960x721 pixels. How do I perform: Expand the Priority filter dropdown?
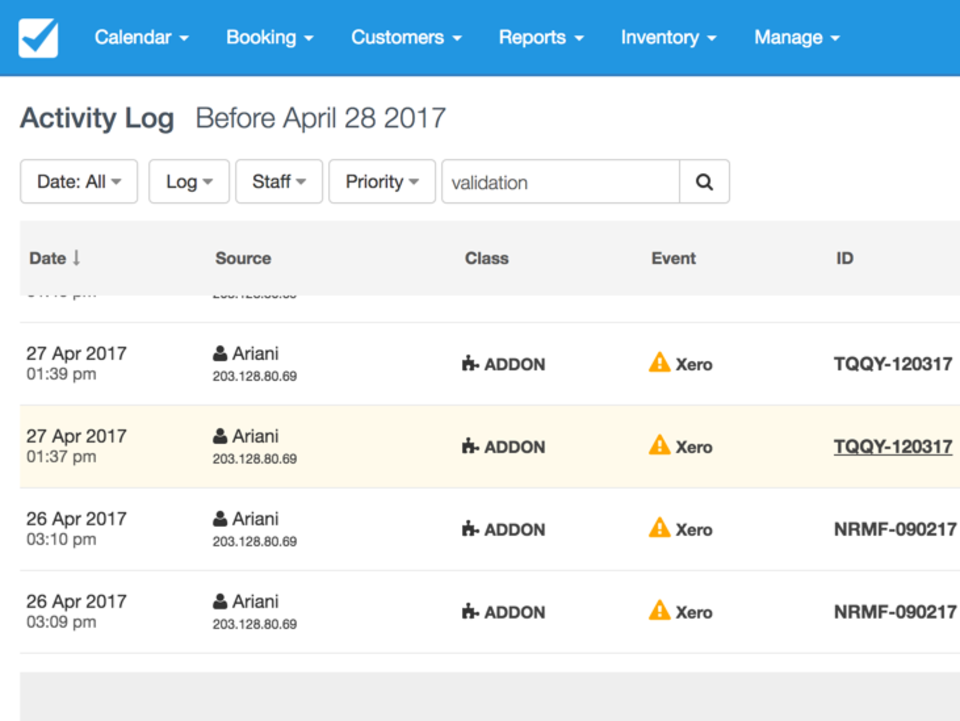(382, 182)
